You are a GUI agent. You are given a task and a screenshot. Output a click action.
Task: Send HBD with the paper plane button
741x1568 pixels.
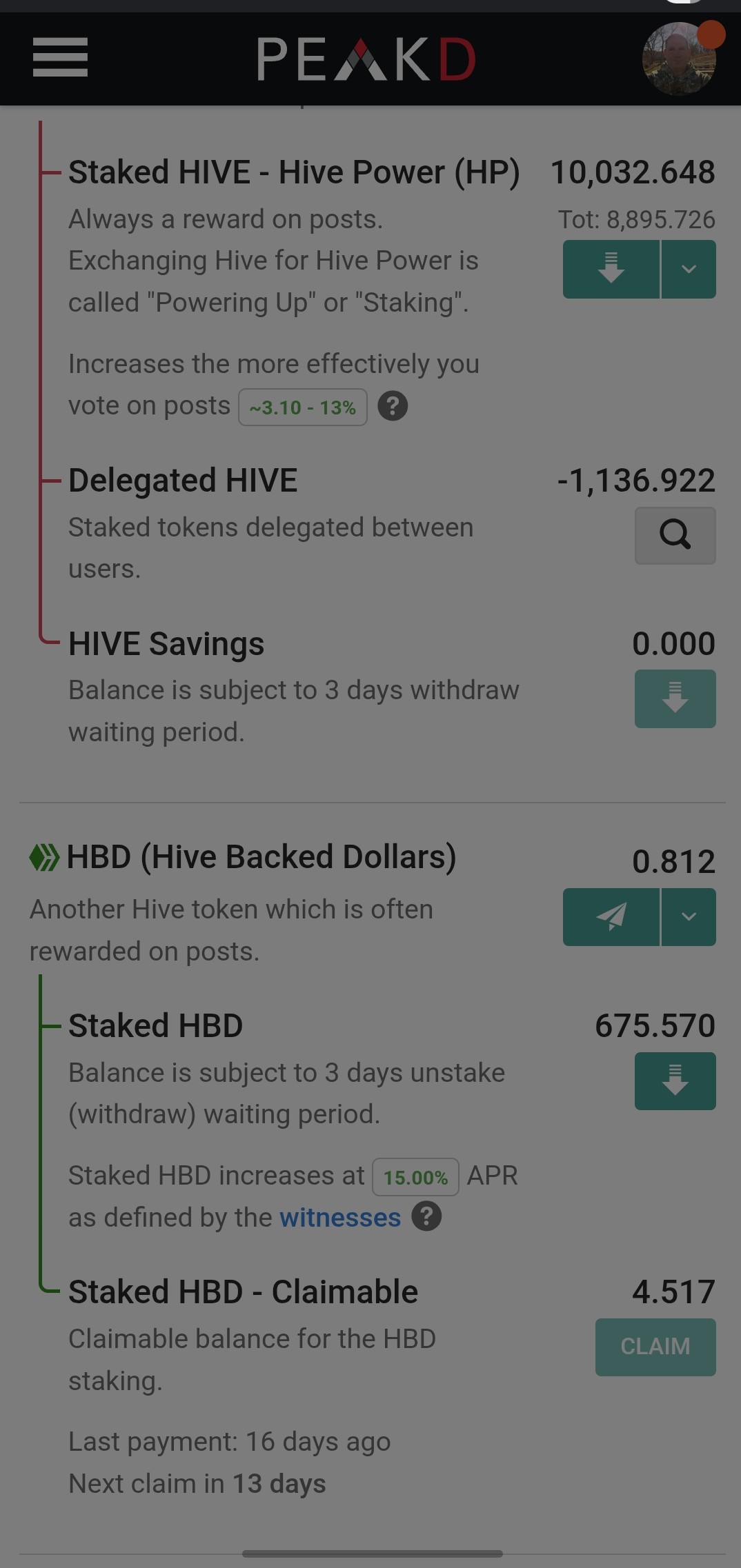(x=611, y=916)
